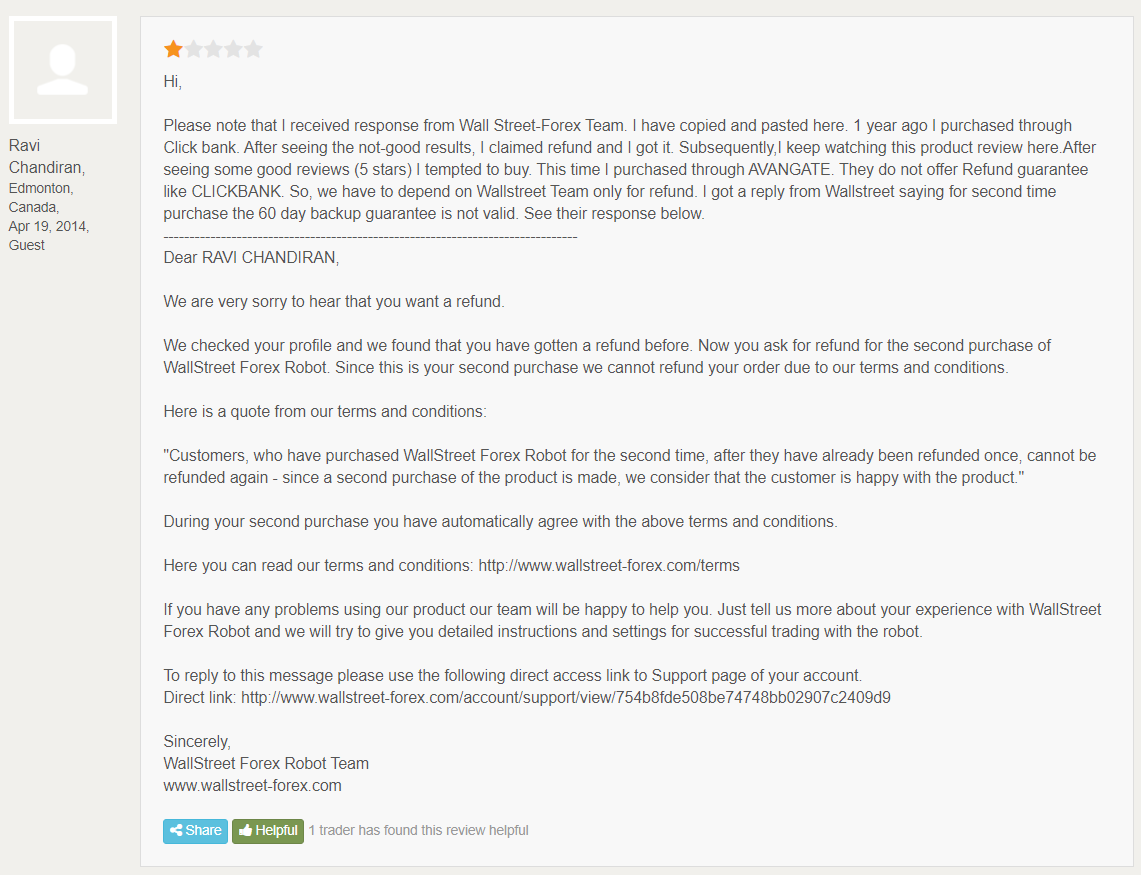The width and height of the screenshot is (1141, 875).
Task: Click the default user avatar placeholder
Action: point(63,70)
